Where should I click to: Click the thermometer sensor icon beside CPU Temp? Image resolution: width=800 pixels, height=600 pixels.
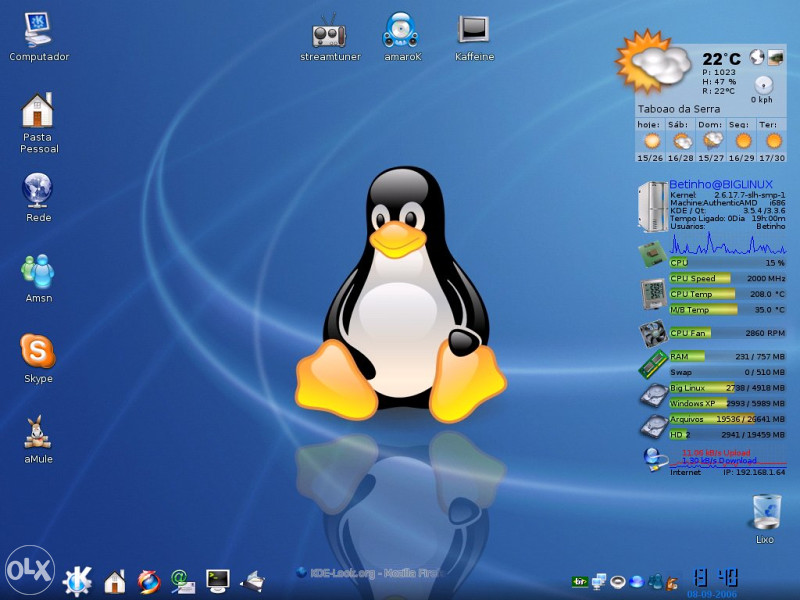coord(653,294)
